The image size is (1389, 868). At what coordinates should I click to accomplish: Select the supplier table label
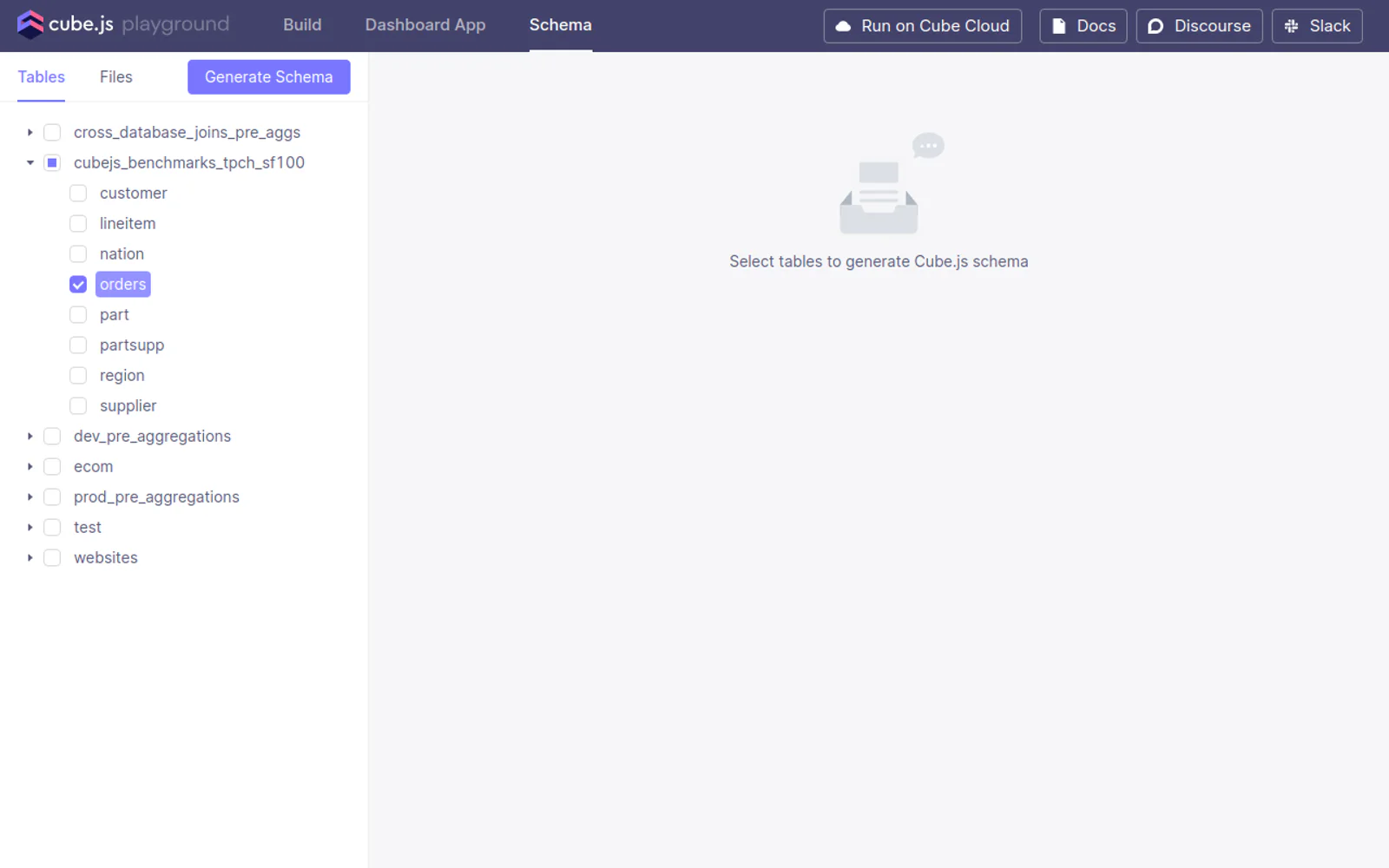pyautogui.click(x=128, y=405)
